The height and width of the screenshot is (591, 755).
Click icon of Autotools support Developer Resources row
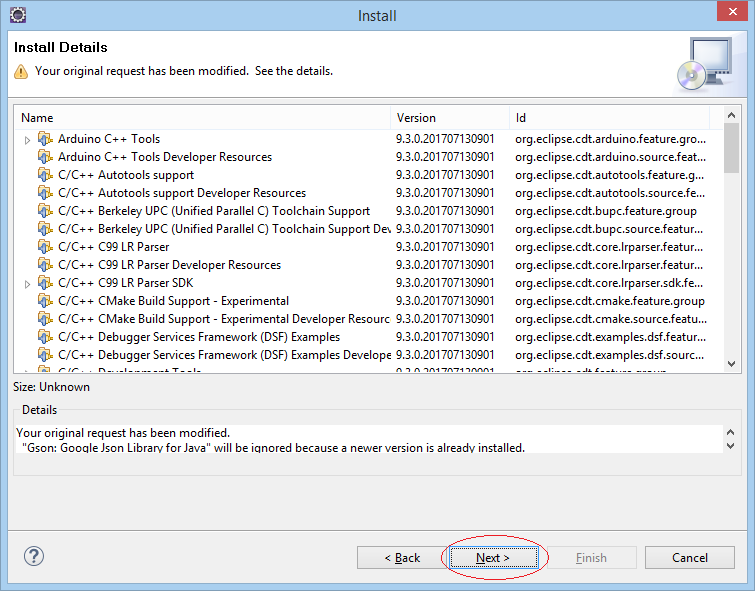coord(45,193)
